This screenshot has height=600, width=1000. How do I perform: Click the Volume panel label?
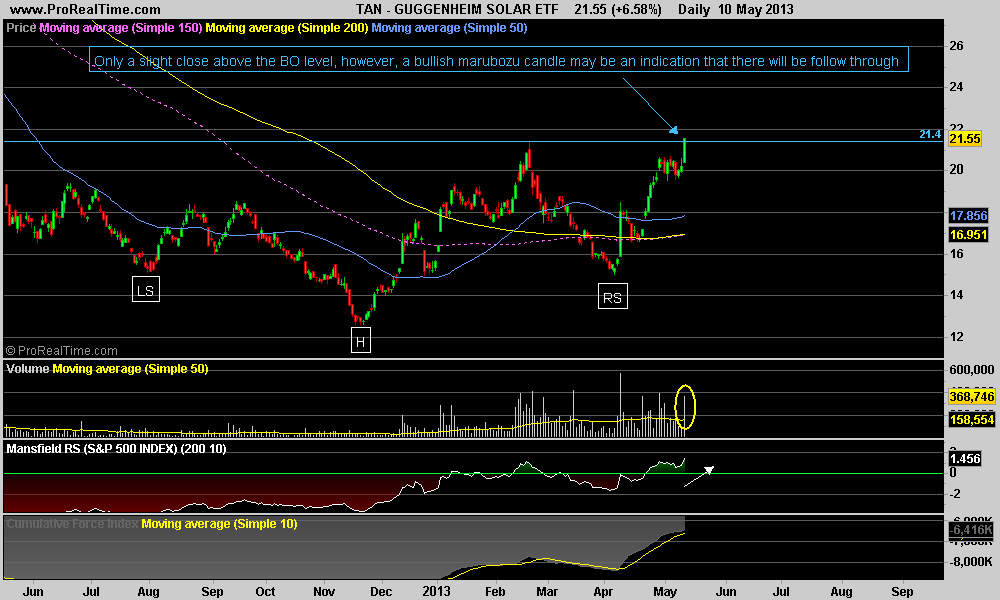[x=27, y=369]
